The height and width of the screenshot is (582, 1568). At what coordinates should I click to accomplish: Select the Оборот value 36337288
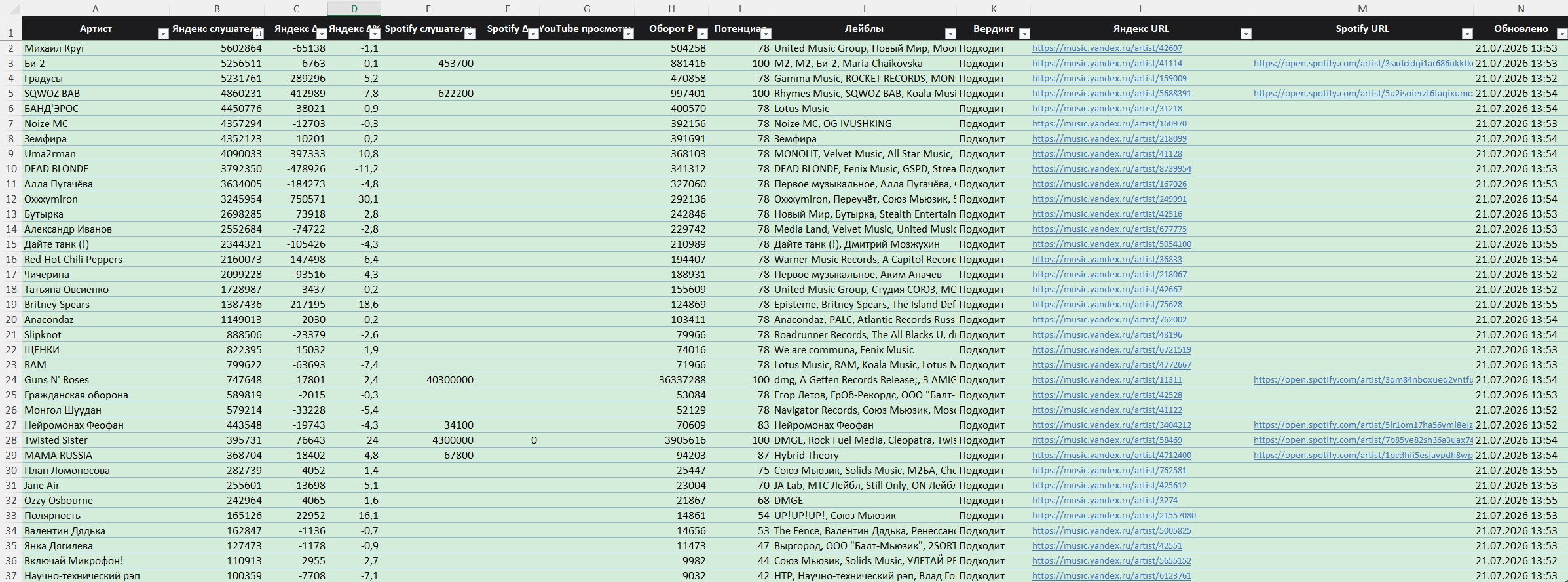671,379
